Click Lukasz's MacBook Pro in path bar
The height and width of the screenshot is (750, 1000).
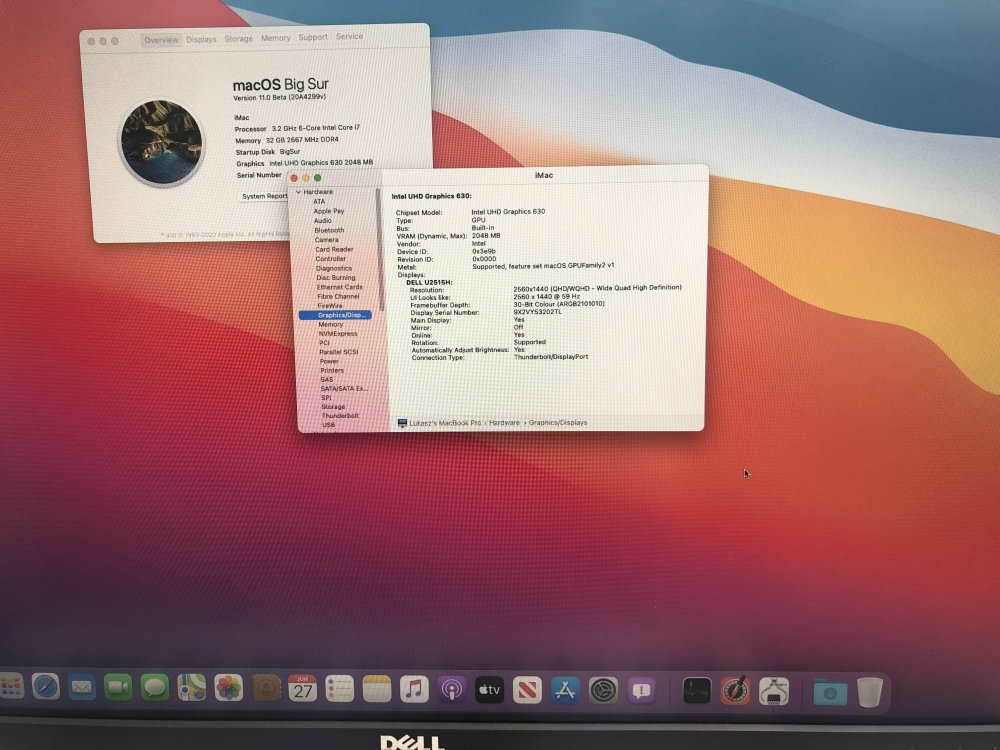pyautogui.click(x=445, y=423)
